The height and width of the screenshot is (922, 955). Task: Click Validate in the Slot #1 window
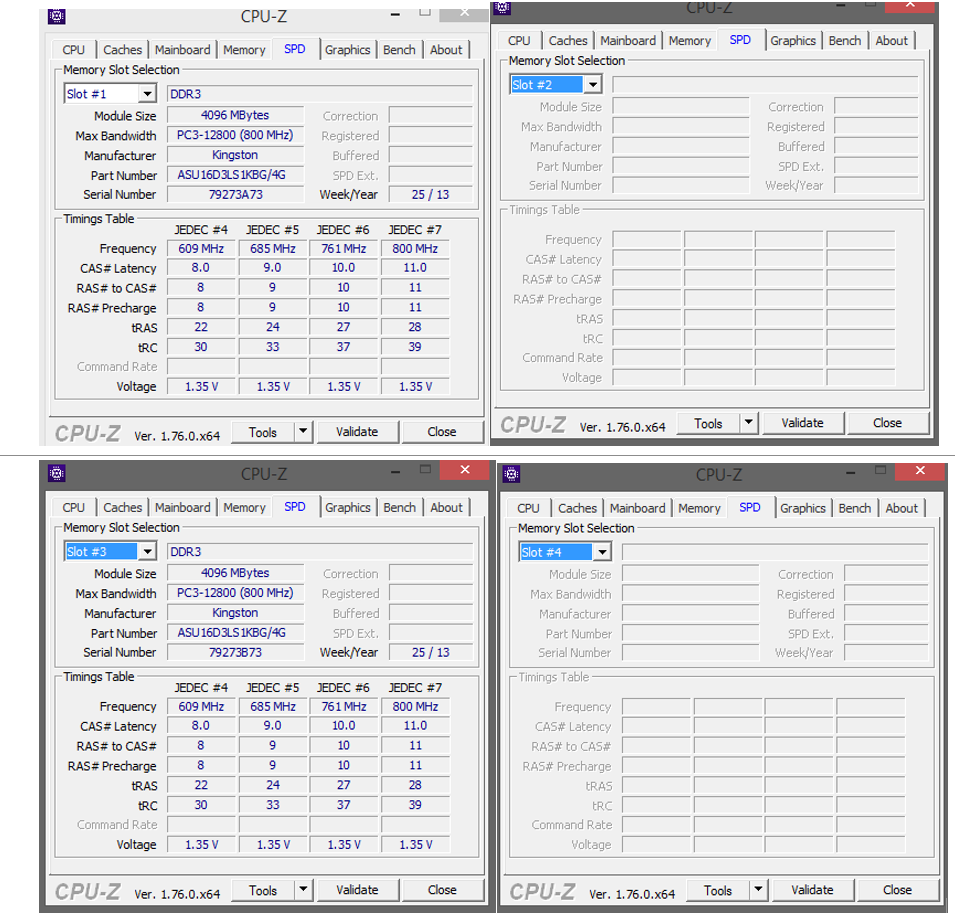[357, 432]
